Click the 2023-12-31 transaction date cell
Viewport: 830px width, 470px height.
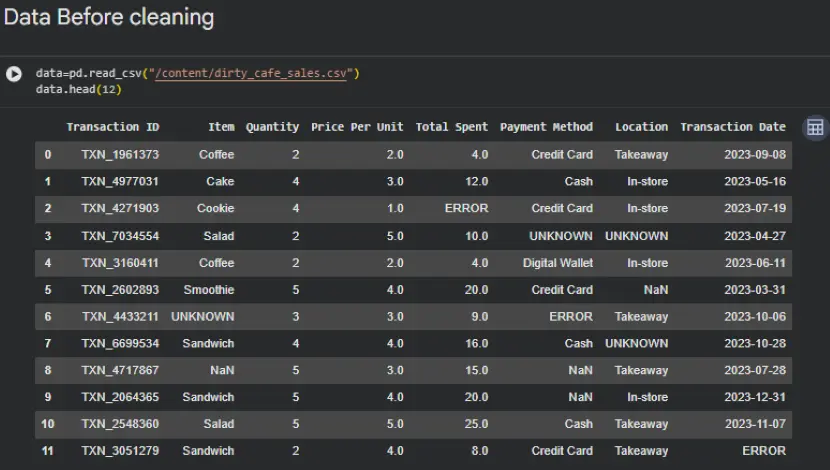(x=755, y=397)
